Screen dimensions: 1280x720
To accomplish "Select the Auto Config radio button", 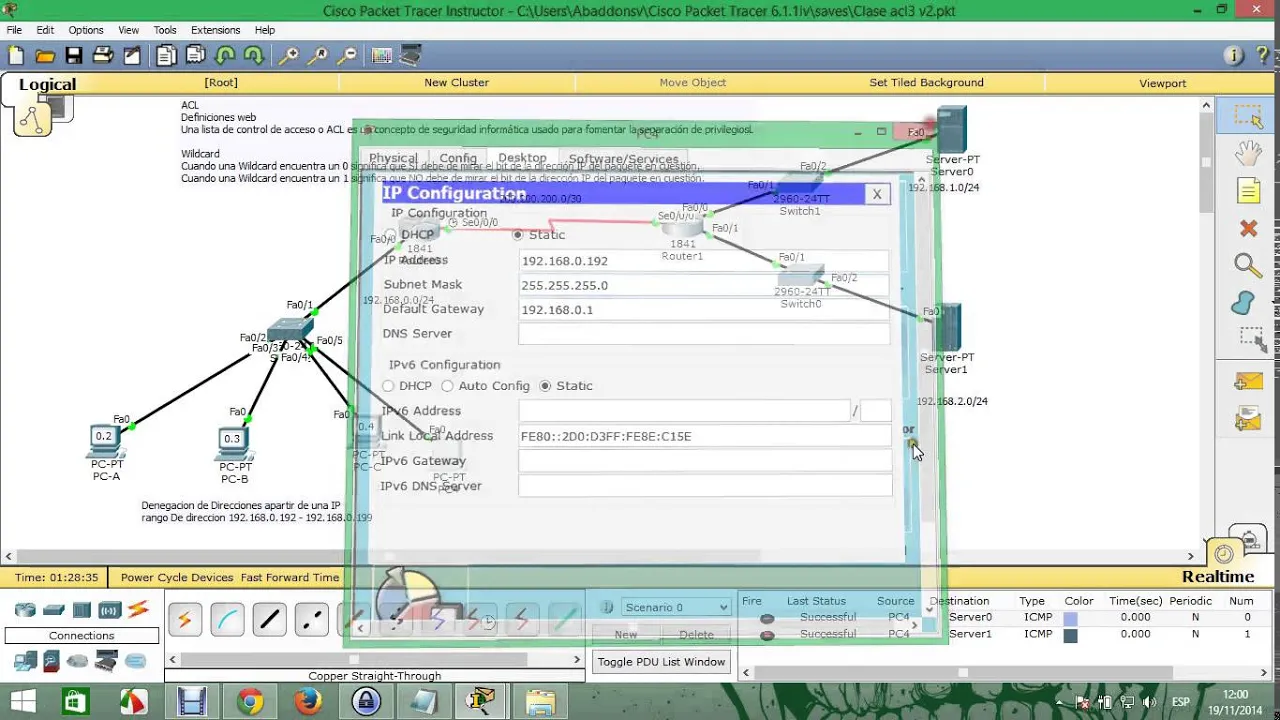I will [447, 386].
